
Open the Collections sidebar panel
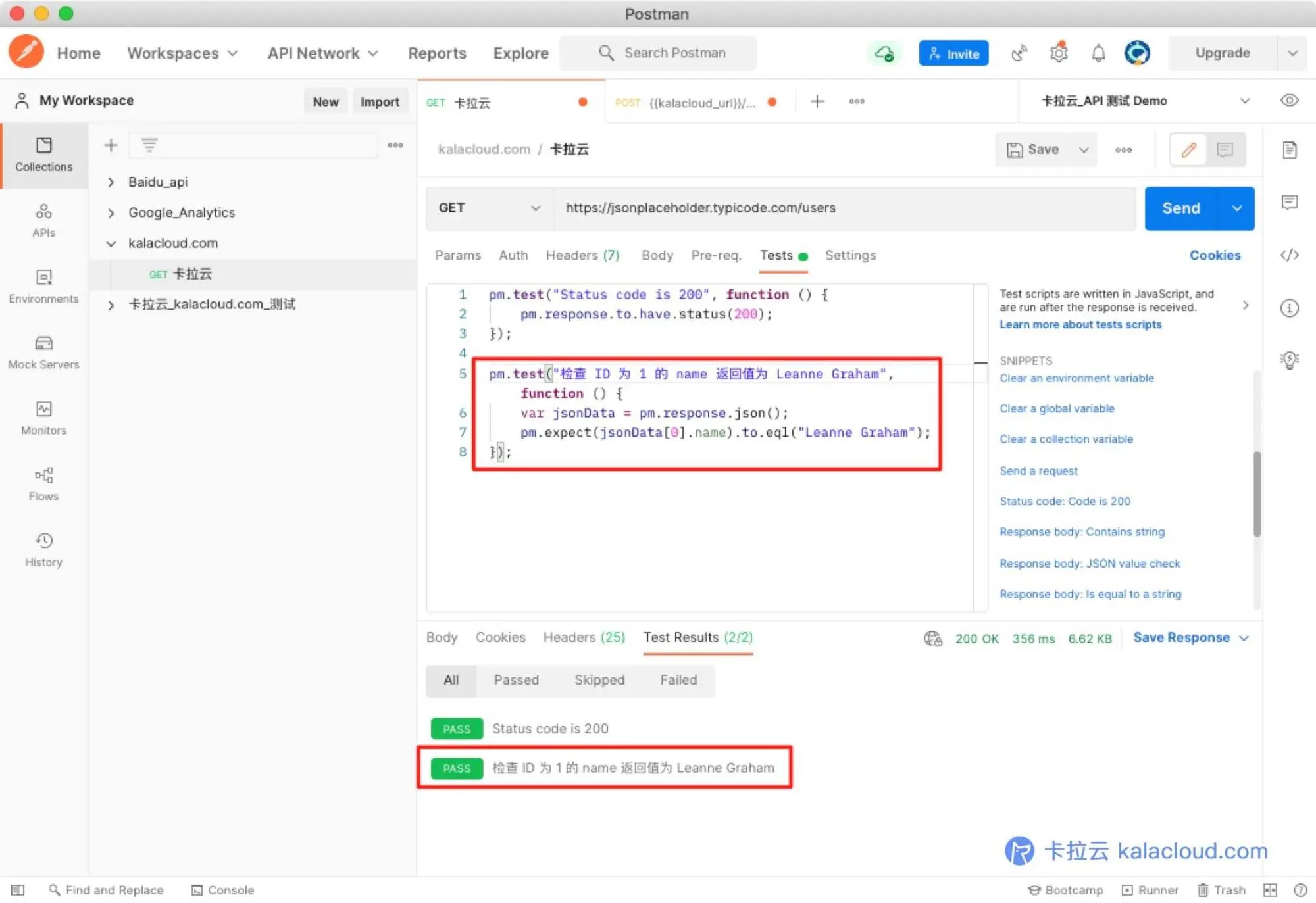pyautogui.click(x=44, y=155)
